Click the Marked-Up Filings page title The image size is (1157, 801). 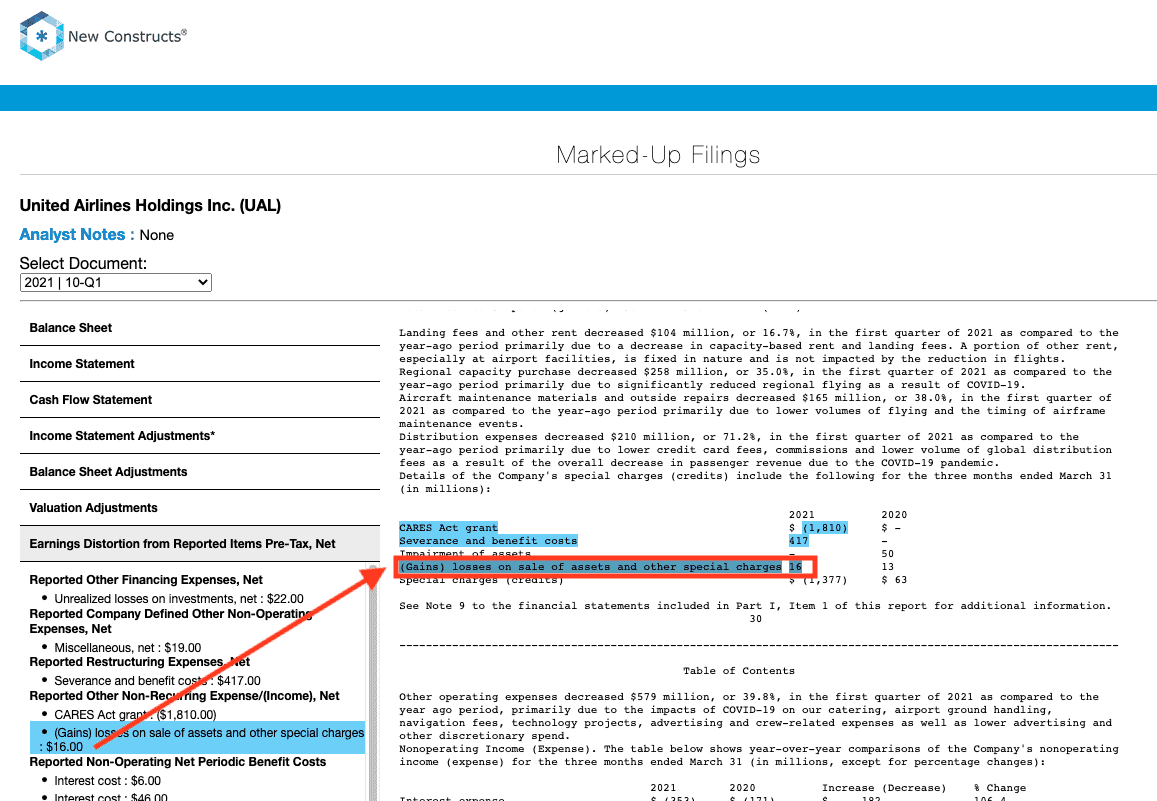(658, 155)
